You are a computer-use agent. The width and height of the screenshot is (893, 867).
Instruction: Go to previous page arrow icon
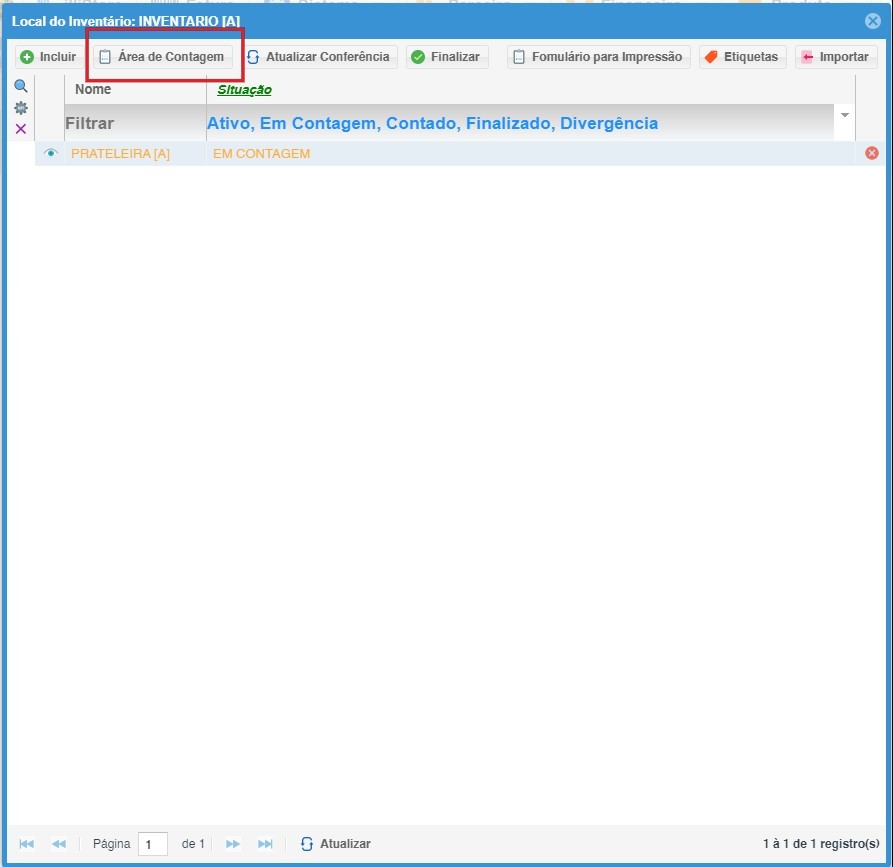click(58, 844)
